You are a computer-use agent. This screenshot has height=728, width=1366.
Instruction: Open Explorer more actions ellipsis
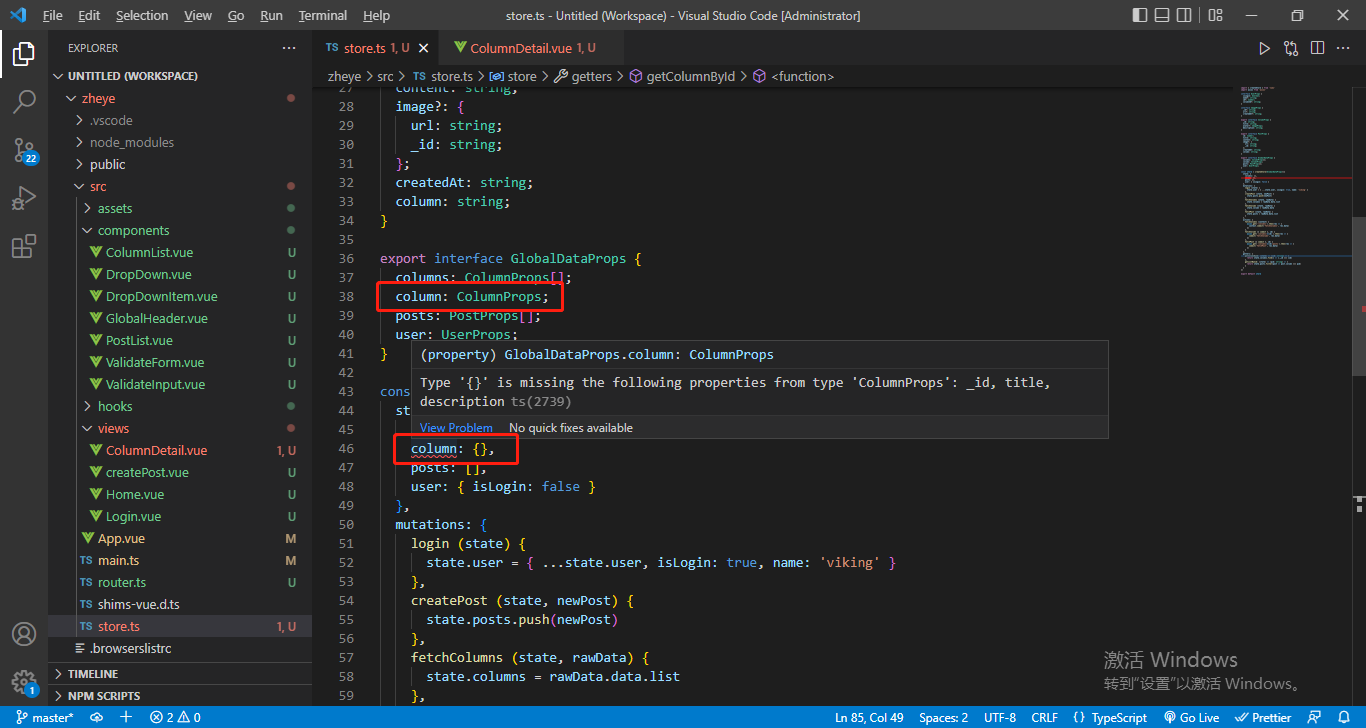(x=289, y=48)
